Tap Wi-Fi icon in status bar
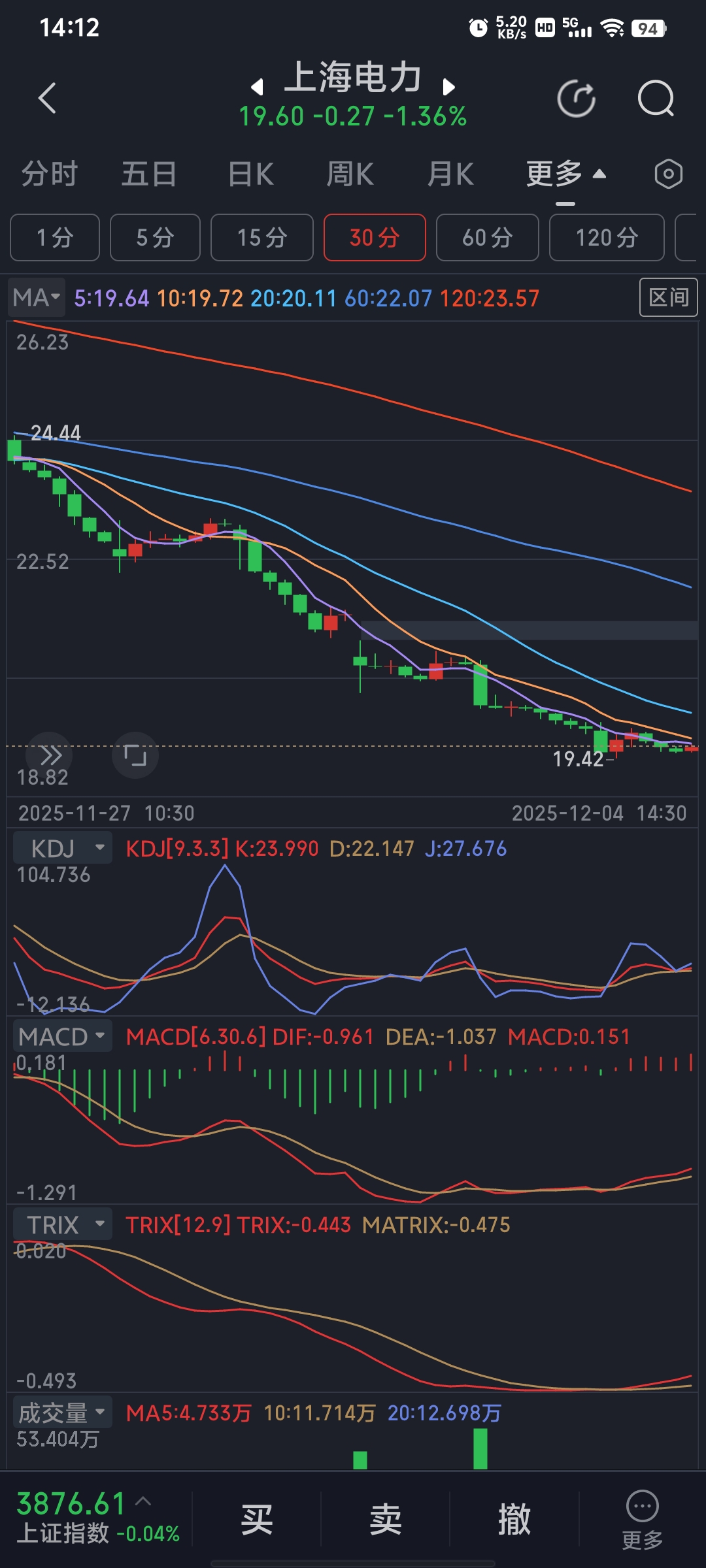This screenshot has width=706, height=1568. (x=613, y=27)
